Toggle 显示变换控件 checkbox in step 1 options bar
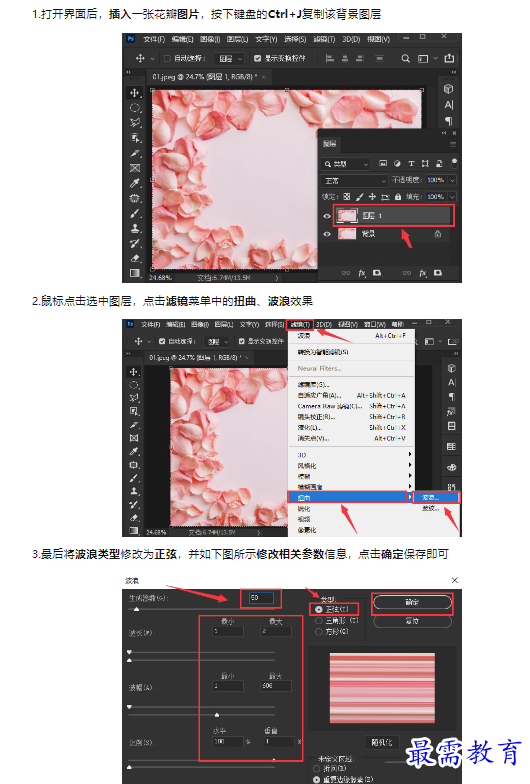The width and height of the screenshot is (530, 784). (x=258, y=58)
